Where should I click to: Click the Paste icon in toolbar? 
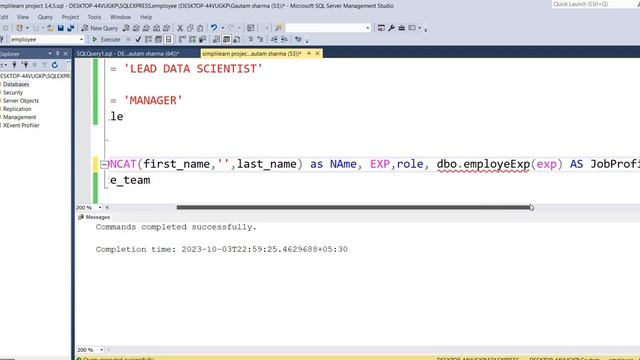[x=200, y=28]
